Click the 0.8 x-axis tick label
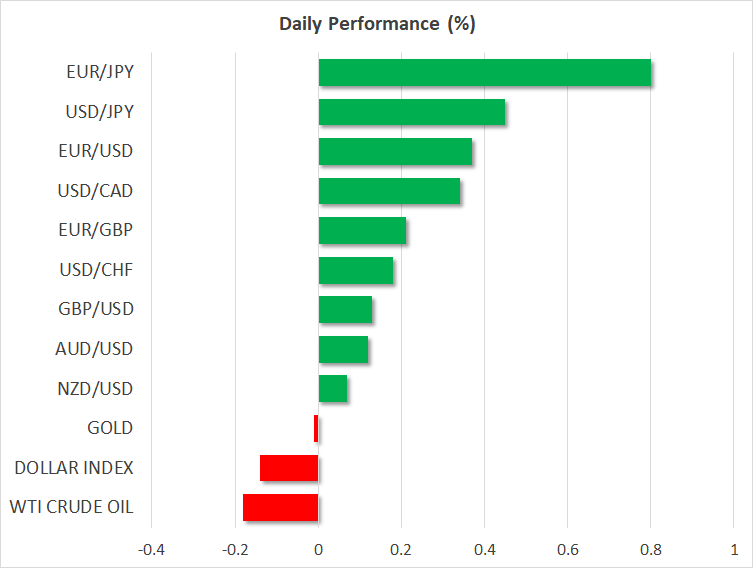753x568 pixels. tap(651, 550)
